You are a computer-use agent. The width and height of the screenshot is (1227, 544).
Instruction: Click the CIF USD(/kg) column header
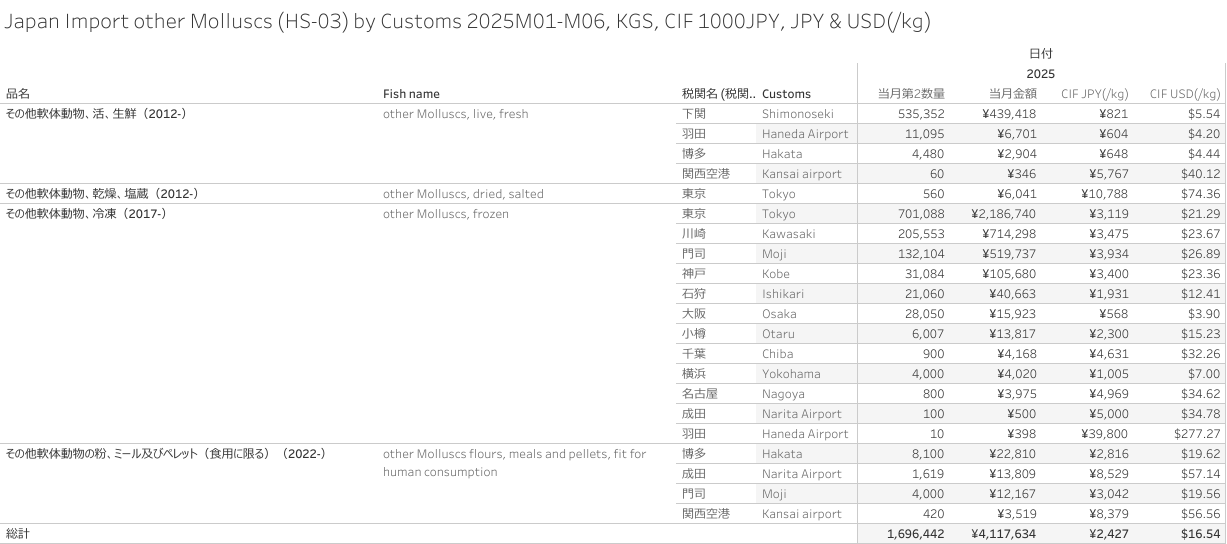1185,94
